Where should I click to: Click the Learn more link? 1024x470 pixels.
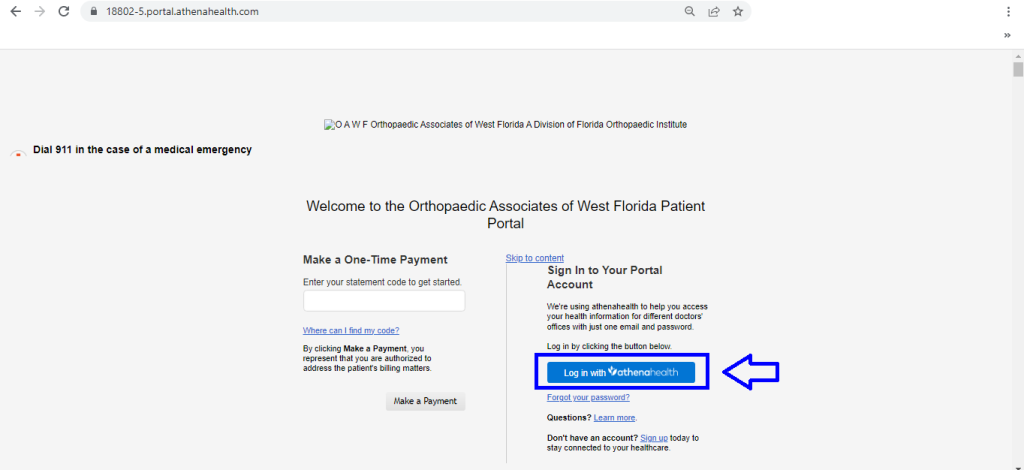(615, 417)
